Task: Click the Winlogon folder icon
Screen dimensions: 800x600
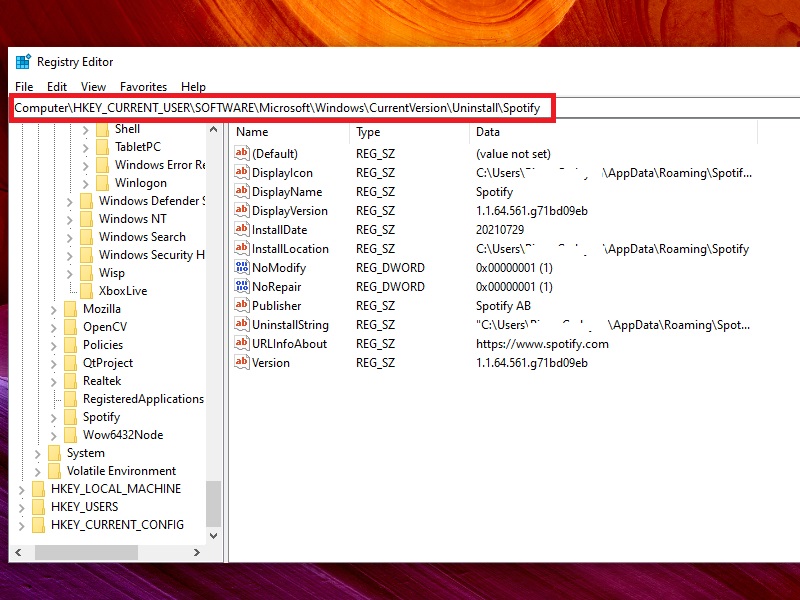Action: (x=103, y=183)
